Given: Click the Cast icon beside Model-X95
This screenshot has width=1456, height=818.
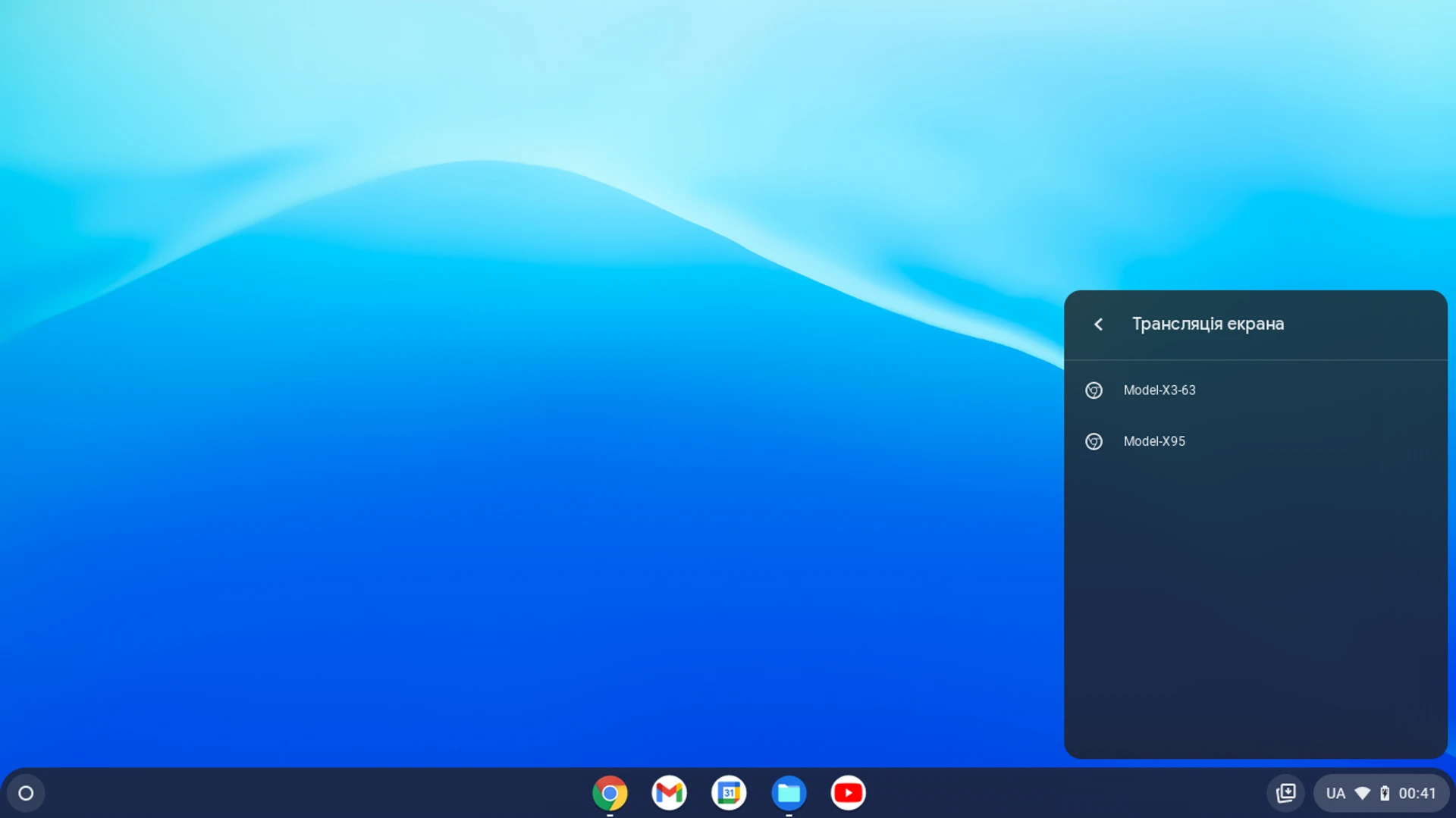Looking at the screenshot, I should point(1094,440).
